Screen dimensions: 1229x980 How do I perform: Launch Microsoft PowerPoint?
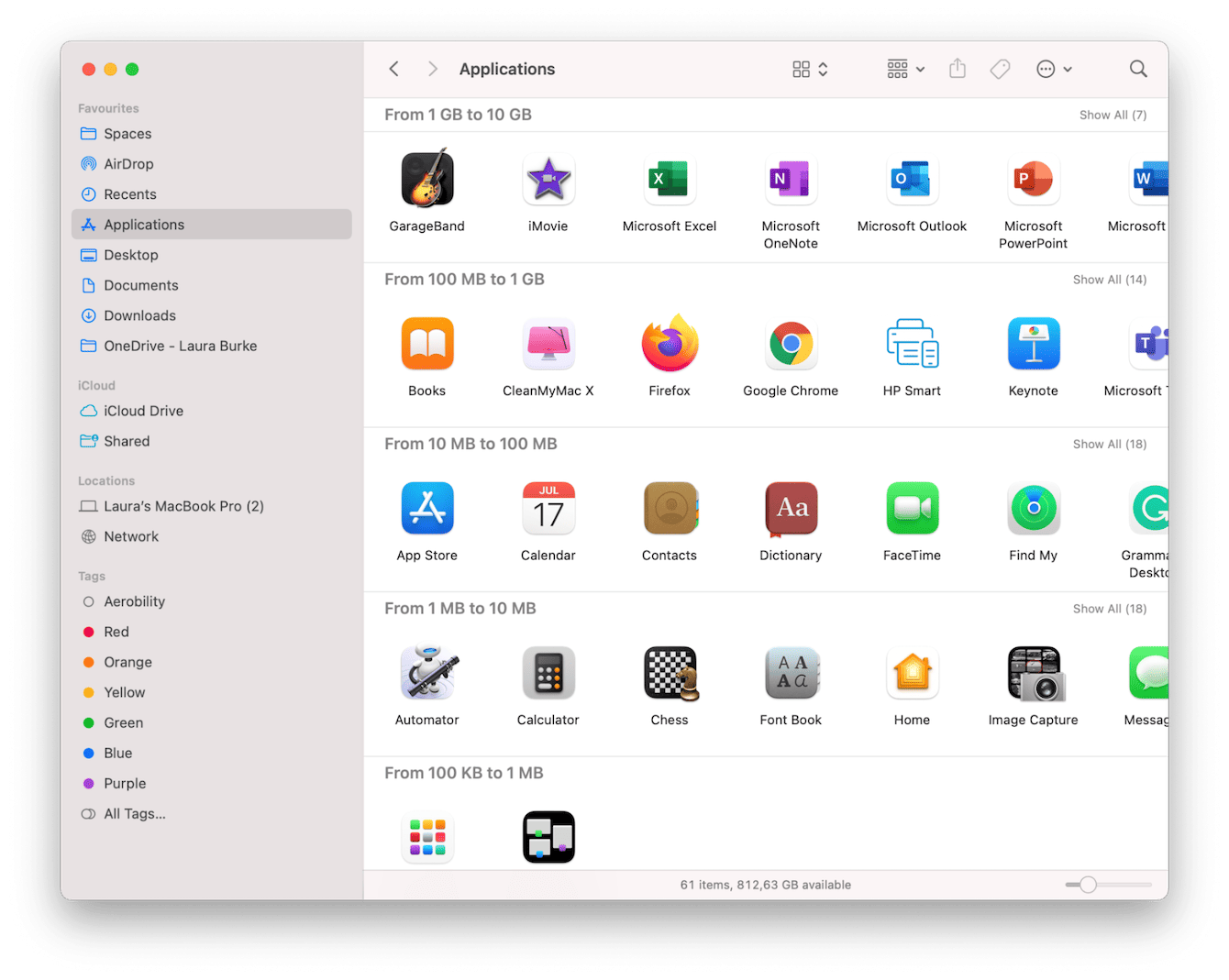click(x=1033, y=180)
